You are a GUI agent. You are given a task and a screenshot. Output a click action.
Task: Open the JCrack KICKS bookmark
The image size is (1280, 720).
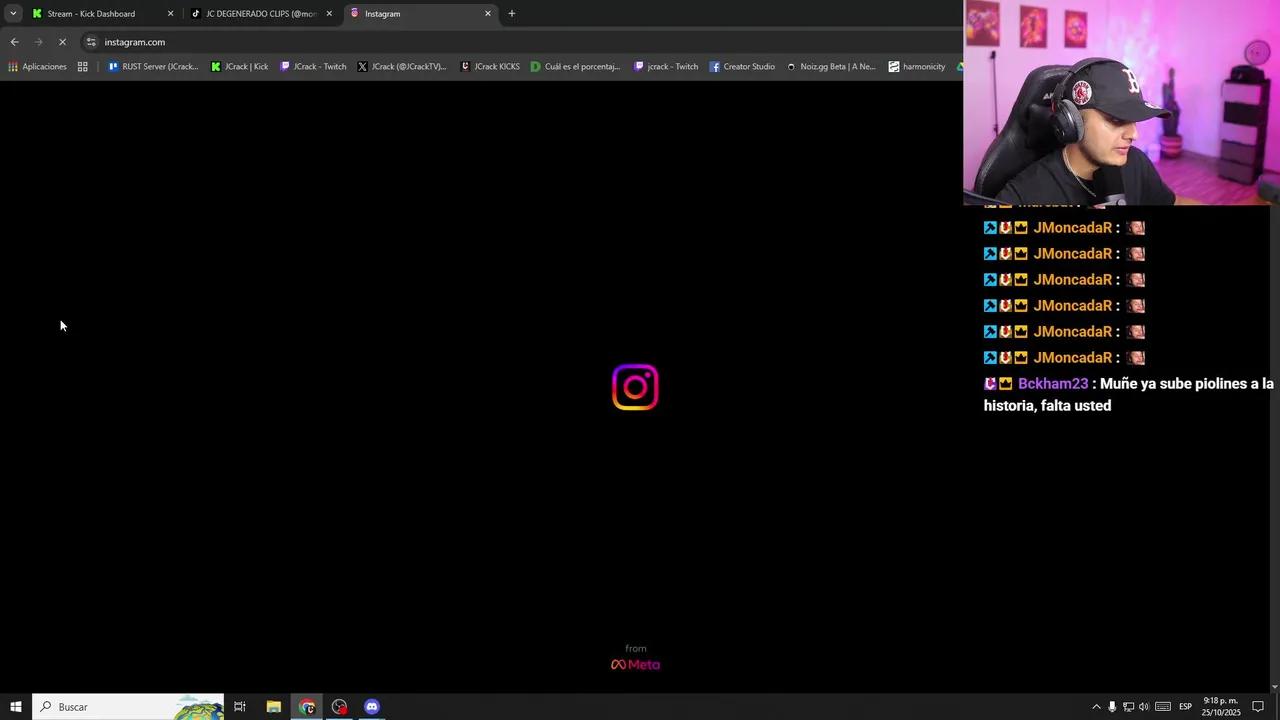click(490, 67)
